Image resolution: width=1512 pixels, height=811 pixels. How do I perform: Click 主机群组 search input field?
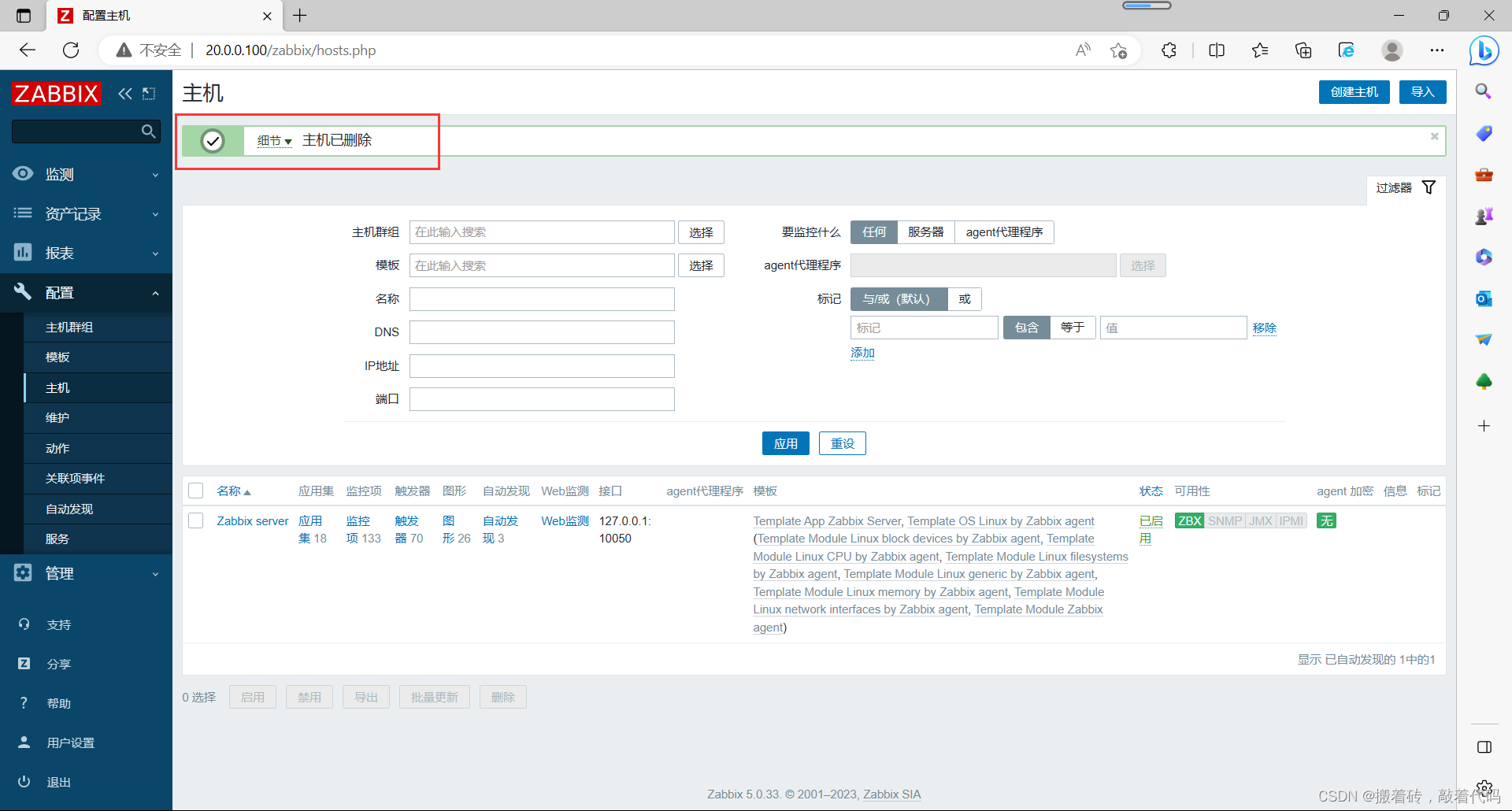point(542,232)
